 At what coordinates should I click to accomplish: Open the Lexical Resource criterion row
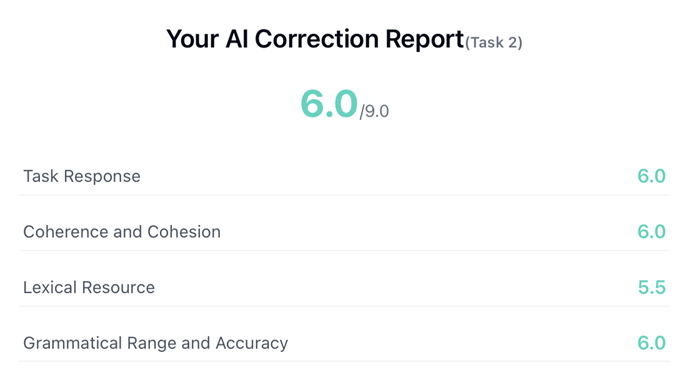tap(345, 287)
